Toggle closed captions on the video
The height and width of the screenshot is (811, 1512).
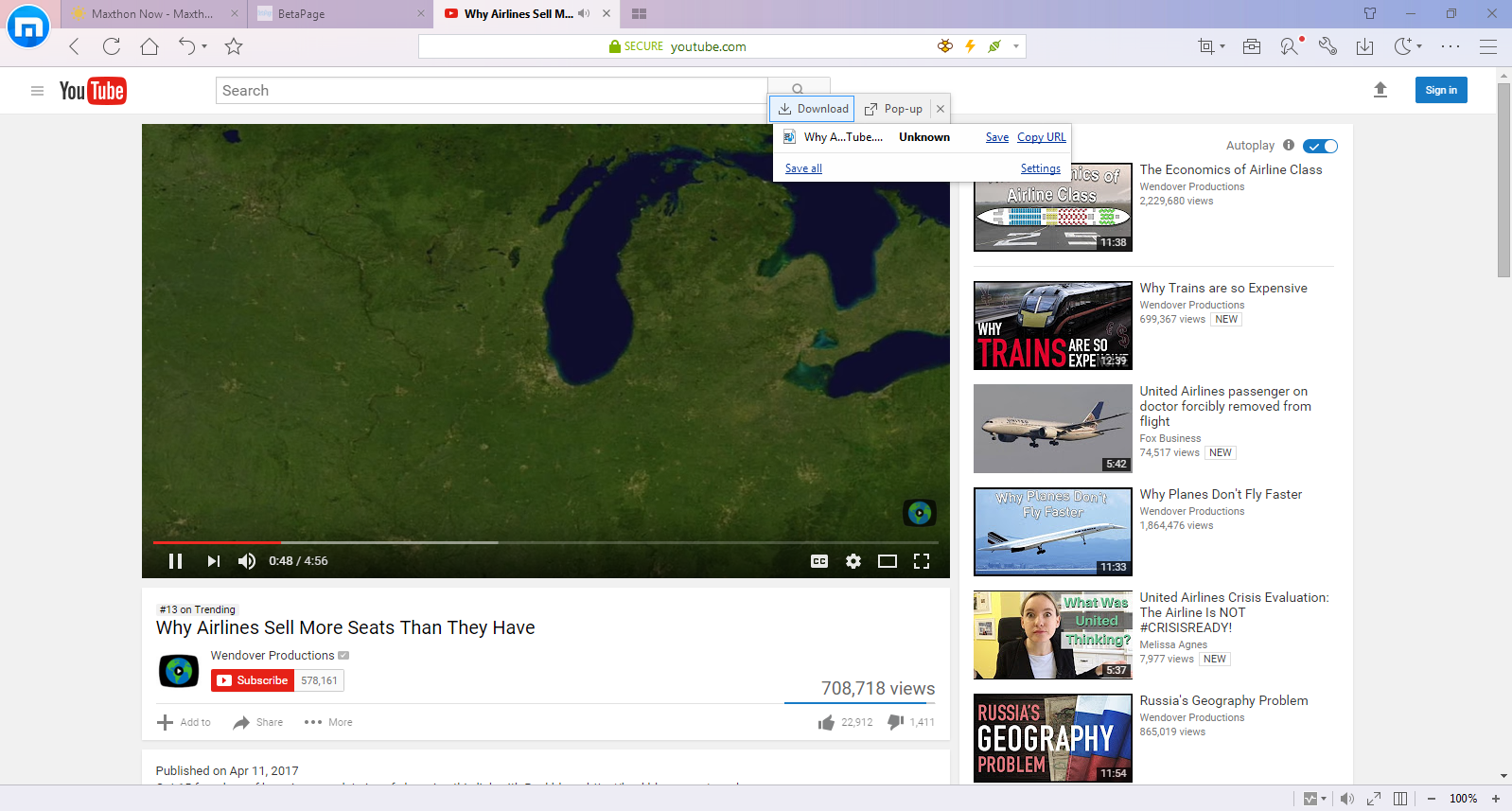pyautogui.click(x=819, y=561)
